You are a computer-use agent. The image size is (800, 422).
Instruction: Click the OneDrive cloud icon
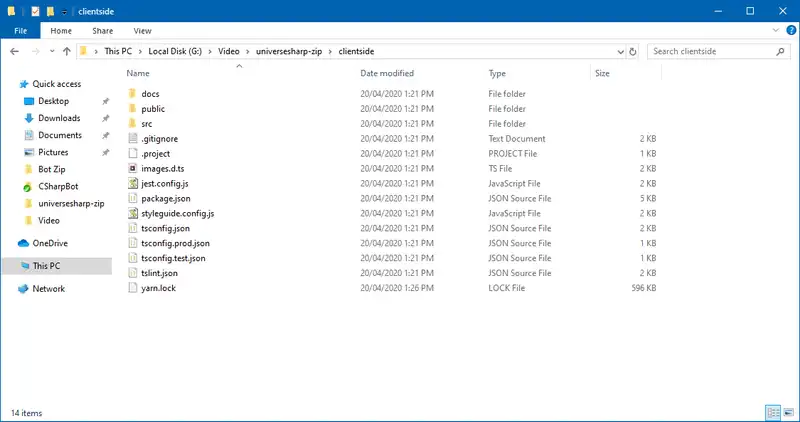[23, 243]
